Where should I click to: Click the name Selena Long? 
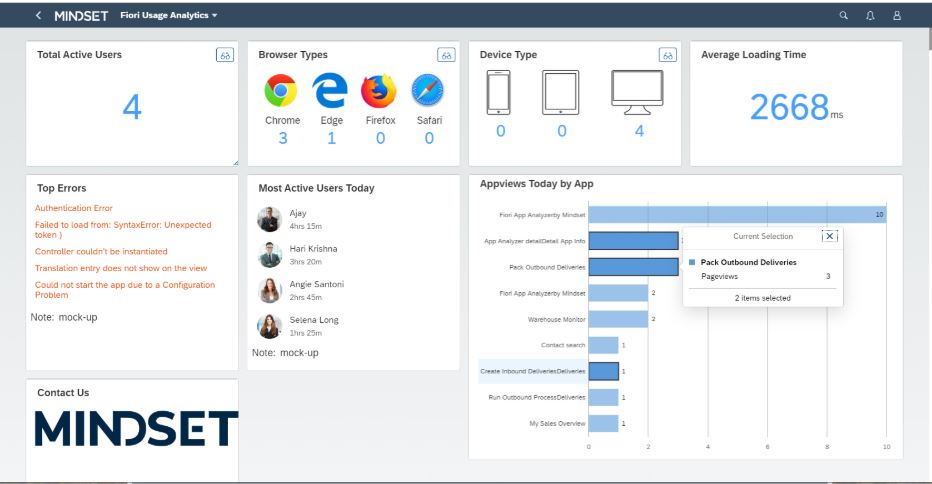click(x=314, y=320)
